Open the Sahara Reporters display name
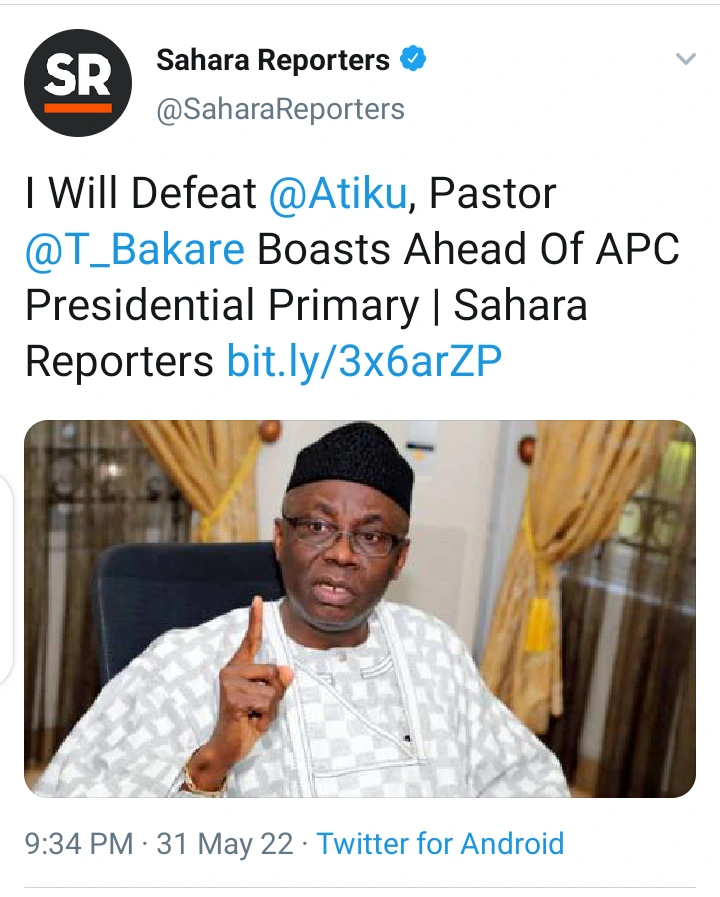The image size is (720, 897). coord(273,61)
